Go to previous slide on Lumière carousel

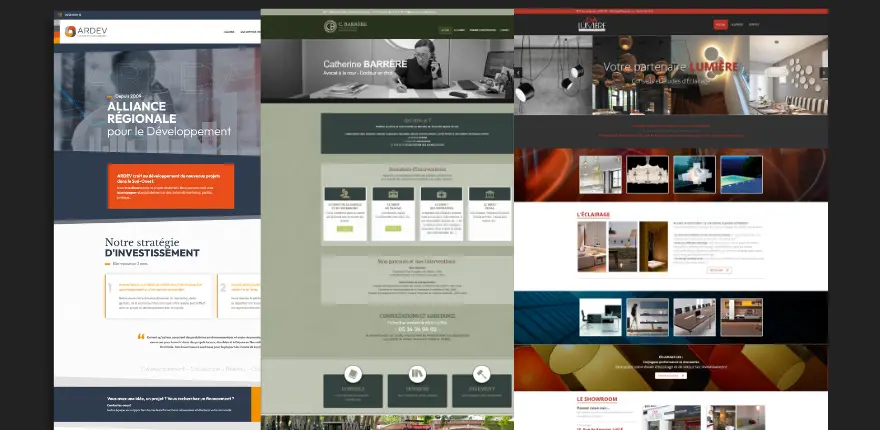tap(518, 72)
